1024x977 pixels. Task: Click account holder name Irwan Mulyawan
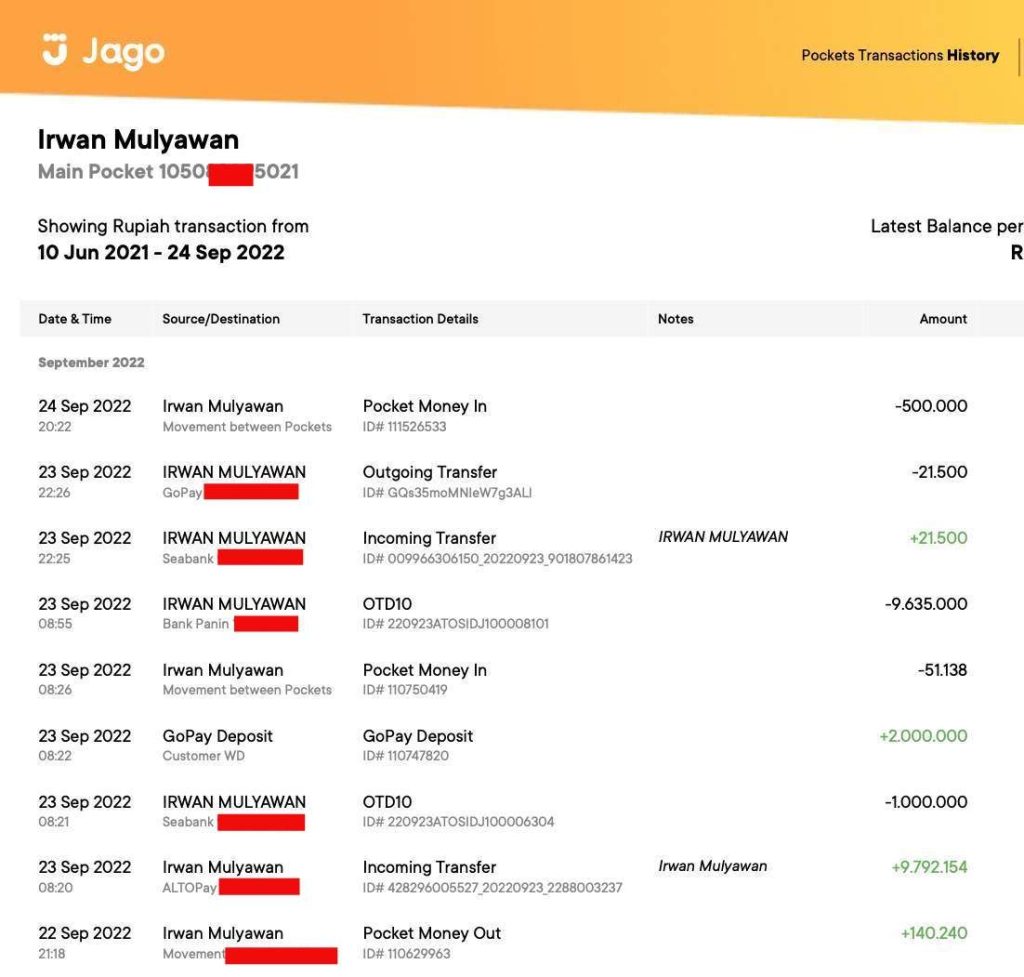click(x=137, y=140)
